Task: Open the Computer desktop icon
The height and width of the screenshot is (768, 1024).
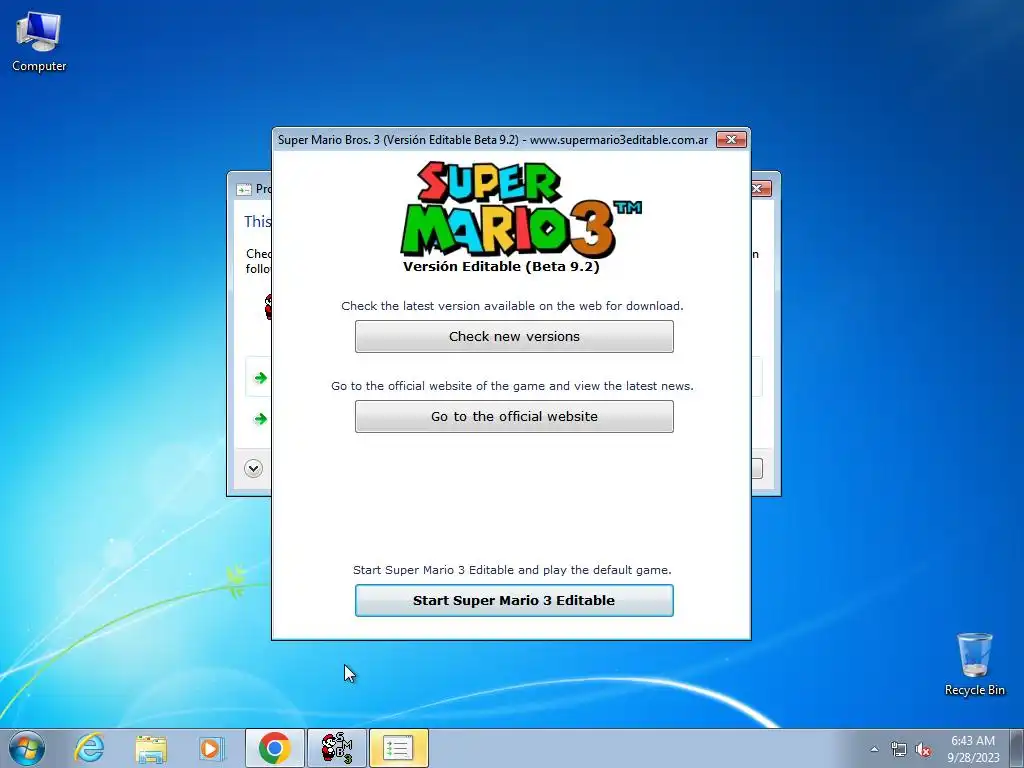Action: (39, 40)
